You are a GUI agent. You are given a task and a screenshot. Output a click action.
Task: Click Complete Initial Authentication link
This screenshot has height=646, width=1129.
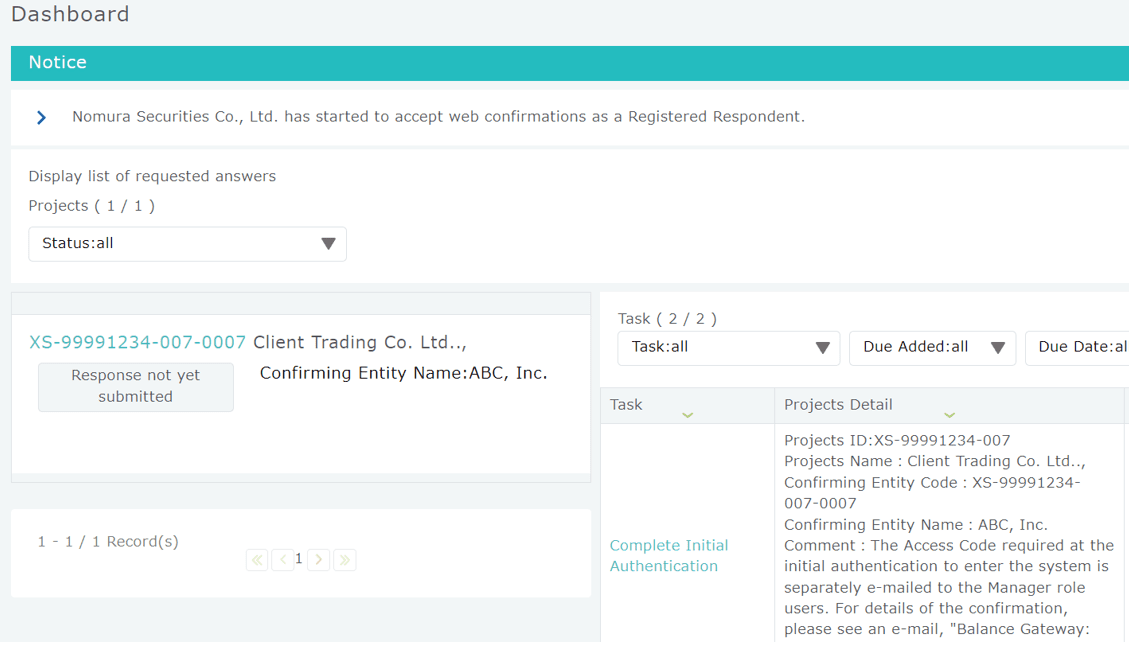(x=668, y=556)
